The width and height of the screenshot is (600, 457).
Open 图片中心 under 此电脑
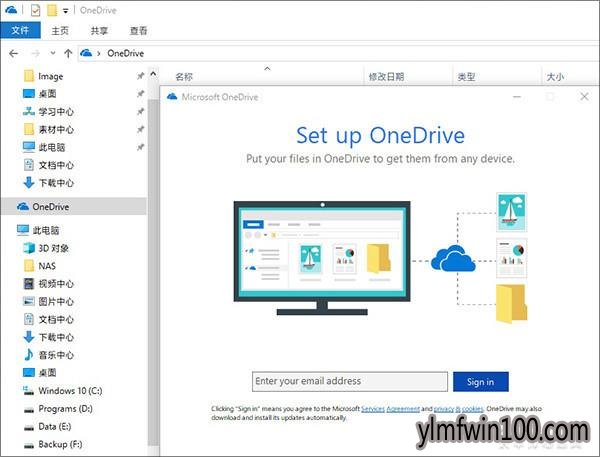pos(48,302)
